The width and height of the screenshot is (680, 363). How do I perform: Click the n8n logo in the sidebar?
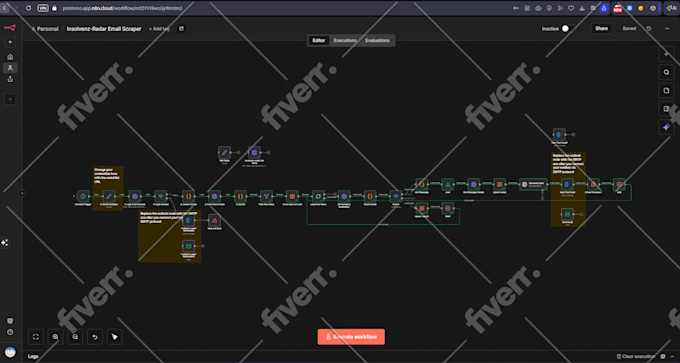[x=10, y=28]
